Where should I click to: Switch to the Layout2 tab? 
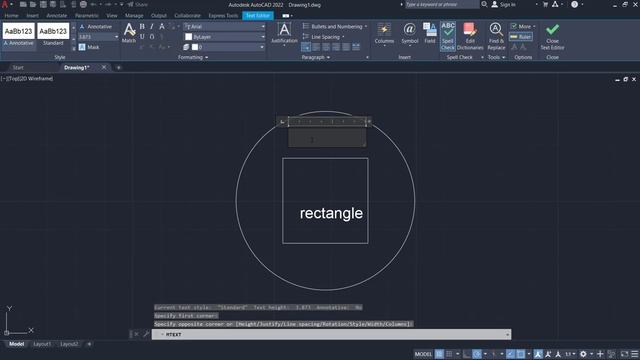(x=69, y=344)
